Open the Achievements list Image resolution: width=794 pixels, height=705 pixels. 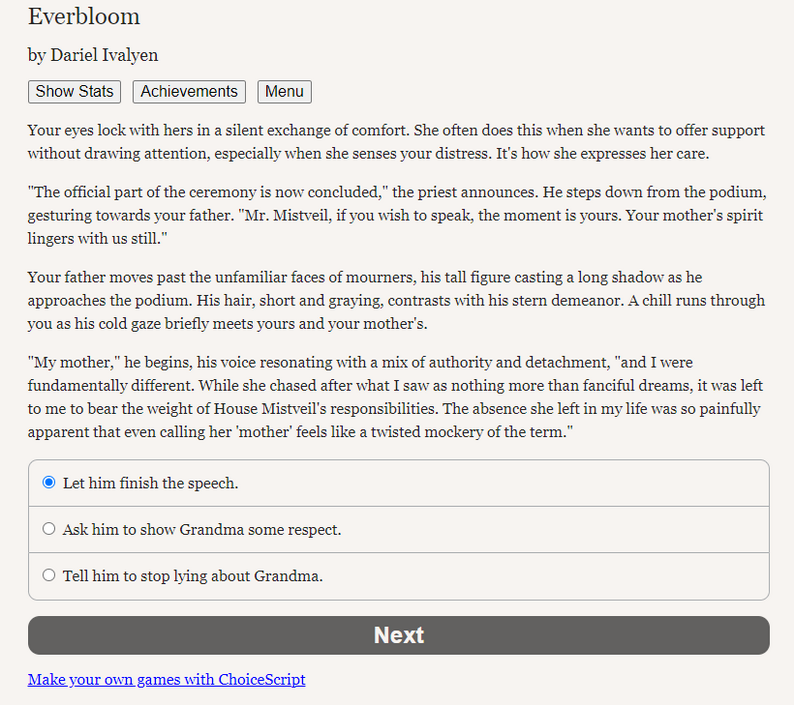189,92
